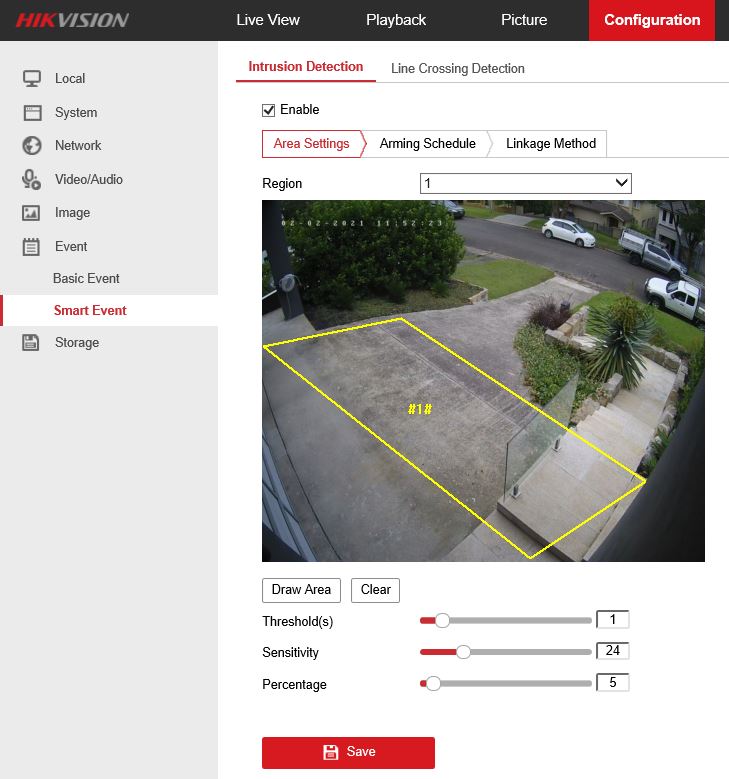Screen dimensions: 729x779
Task: Click the Hikvision logo
Action: [71, 20]
